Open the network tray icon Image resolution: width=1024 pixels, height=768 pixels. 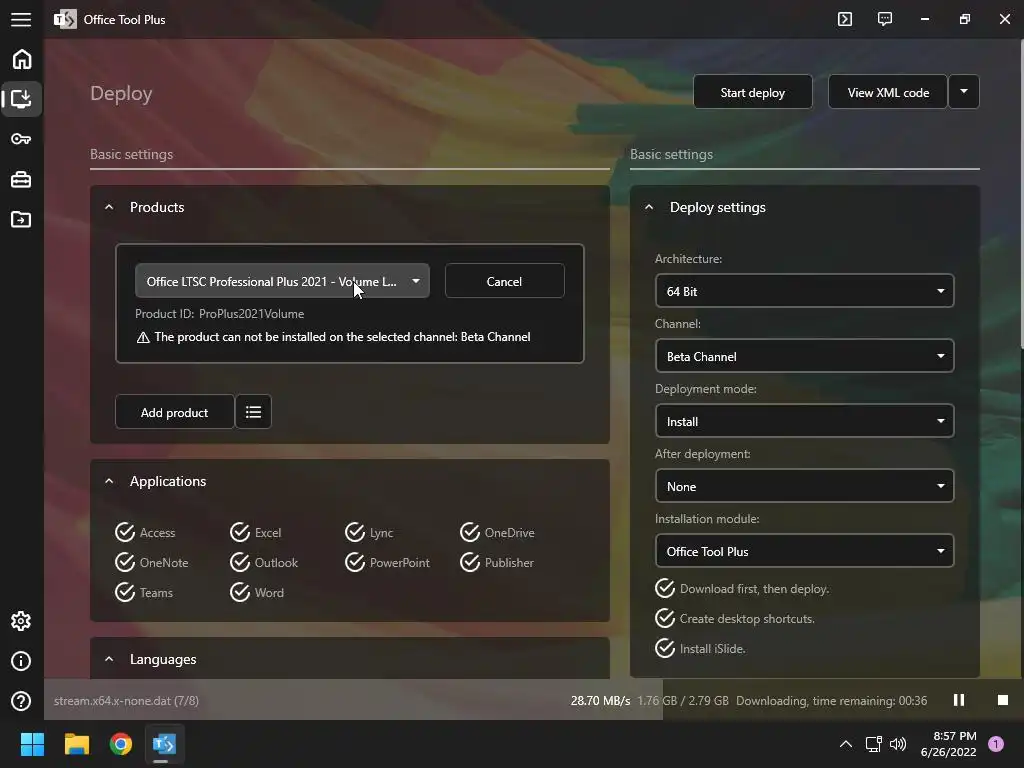(873, 744)
